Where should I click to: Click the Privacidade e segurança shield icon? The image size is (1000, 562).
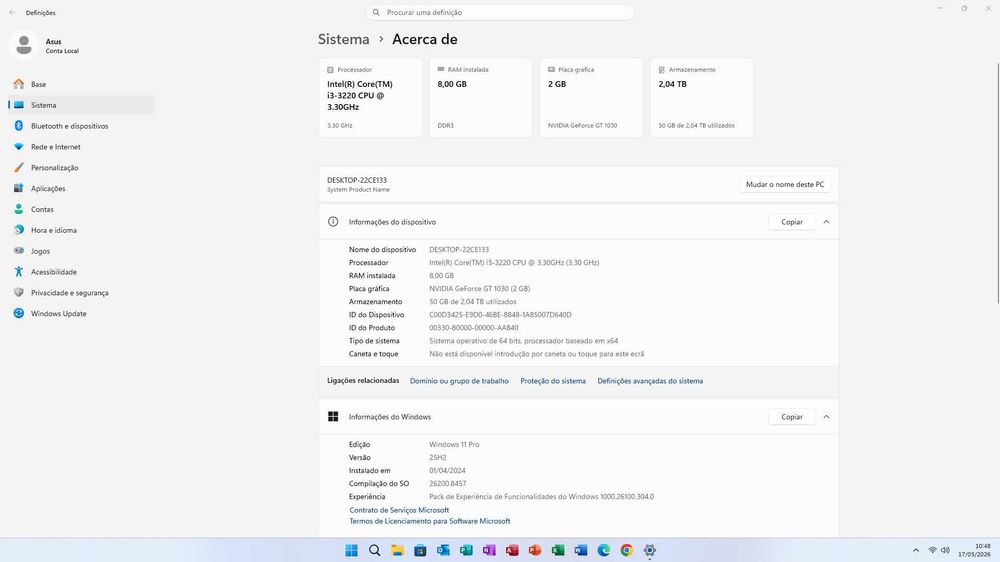[x=18, y=292]
